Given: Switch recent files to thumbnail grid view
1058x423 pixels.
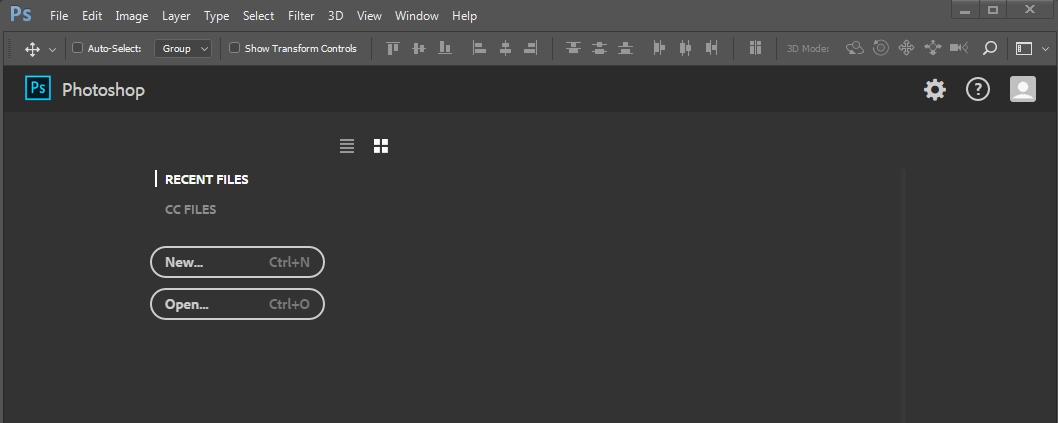Looking at the screenshot, I should point(381,146).
